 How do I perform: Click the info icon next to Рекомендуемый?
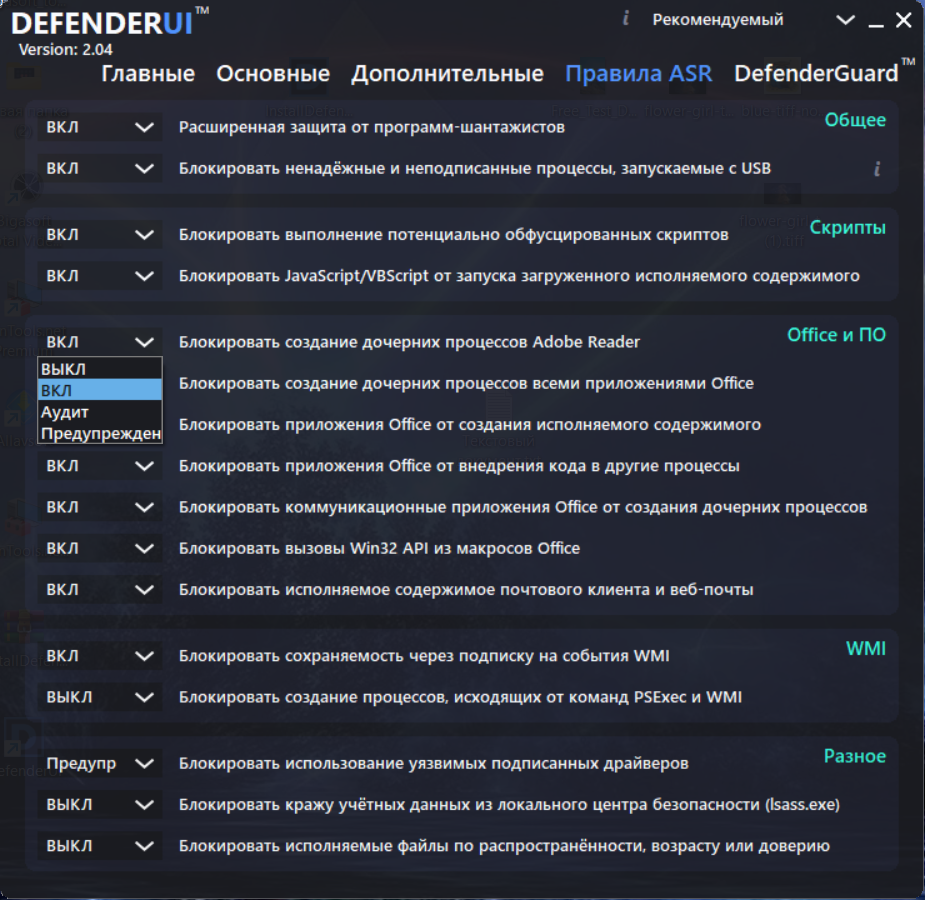point(626,19)
